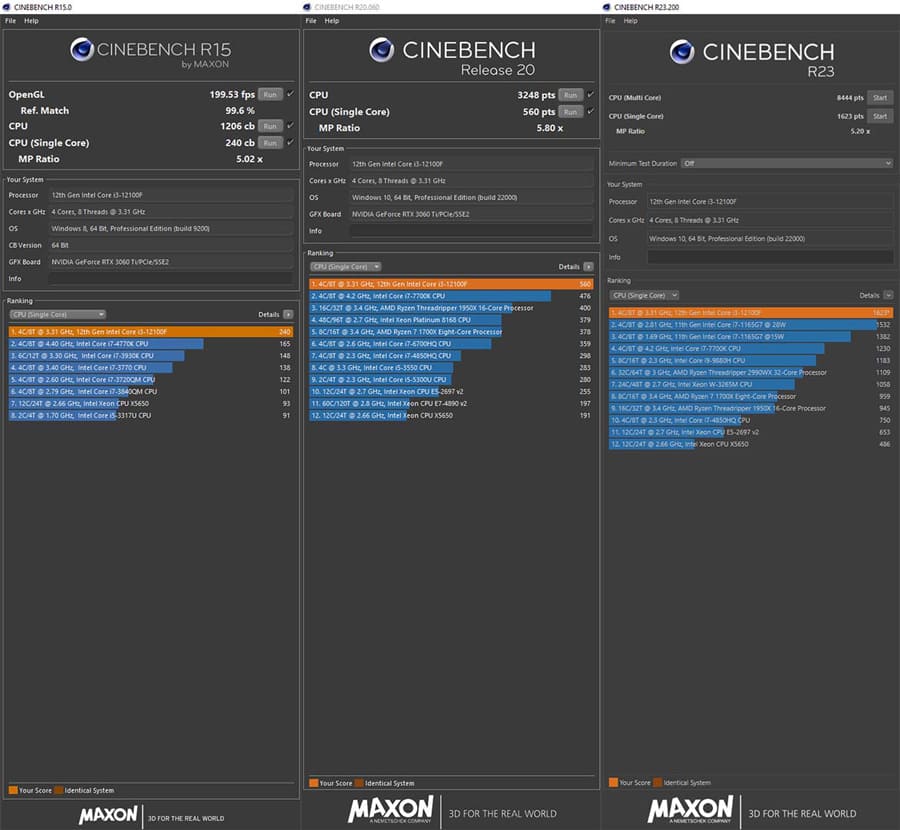Click the Info field in R15 system panel
The height and width of the screenshot is (830, 900).
(x=171, y=279)
